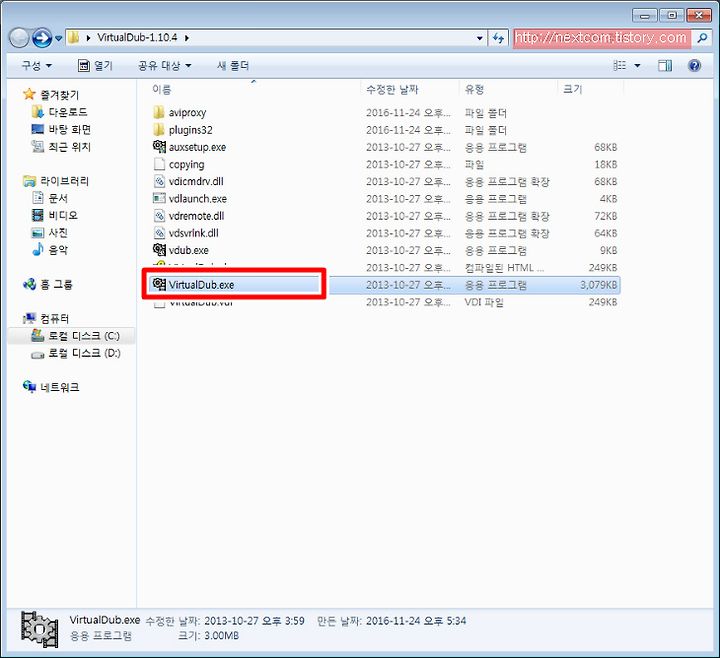Click the VDI 파일 type cell
720x658 pixels.
484,302
